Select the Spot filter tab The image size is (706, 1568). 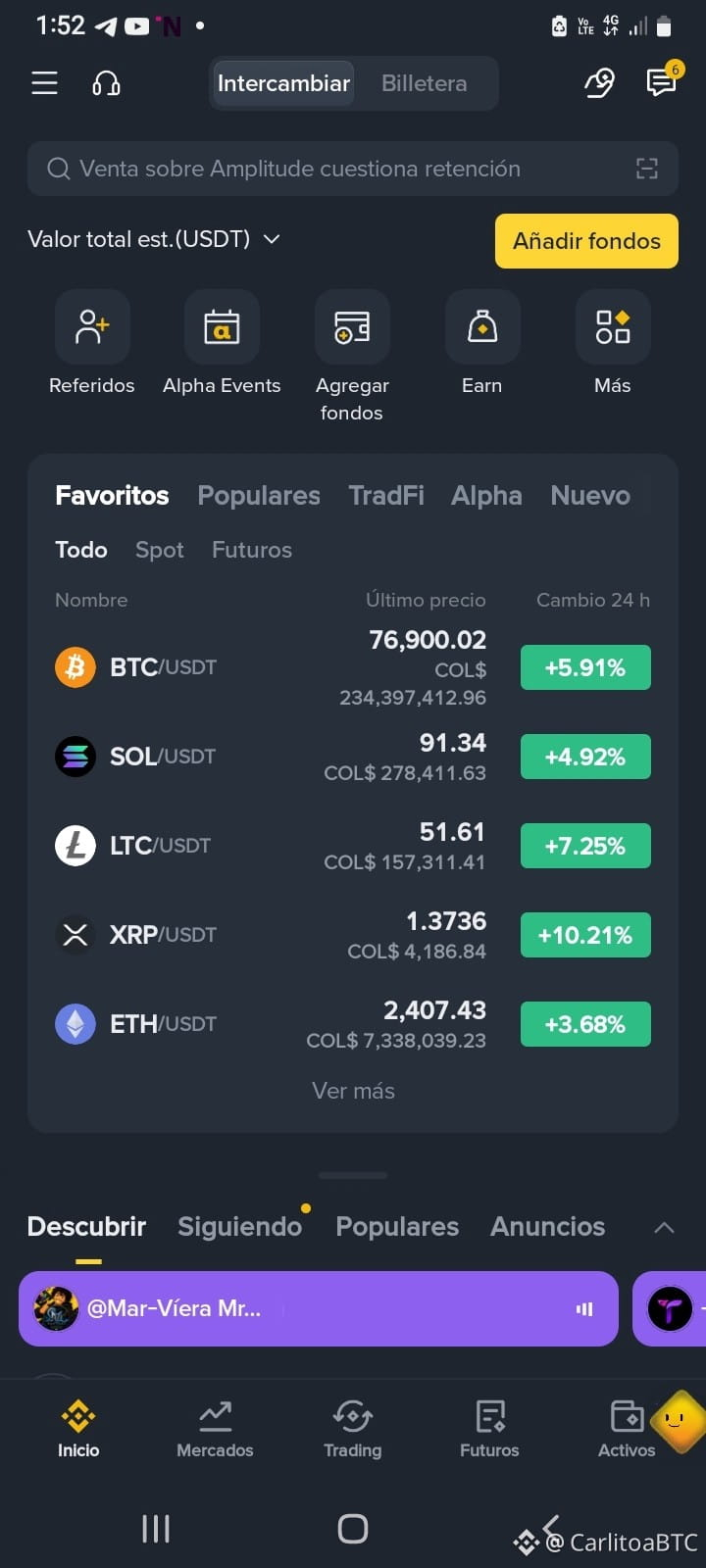(x=160, y=550)
